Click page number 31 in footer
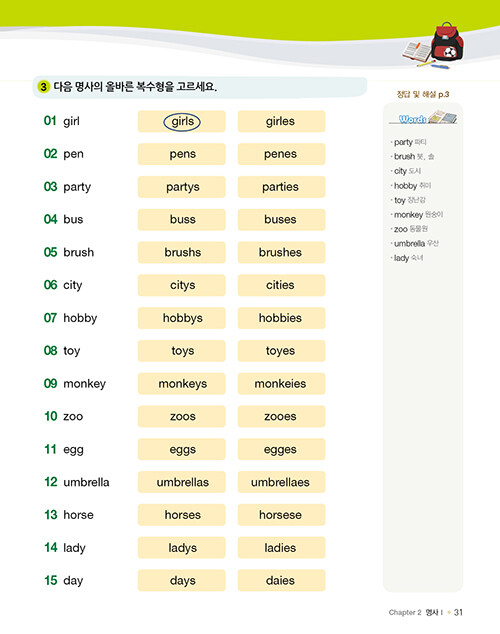 click(x=458, y=612)
